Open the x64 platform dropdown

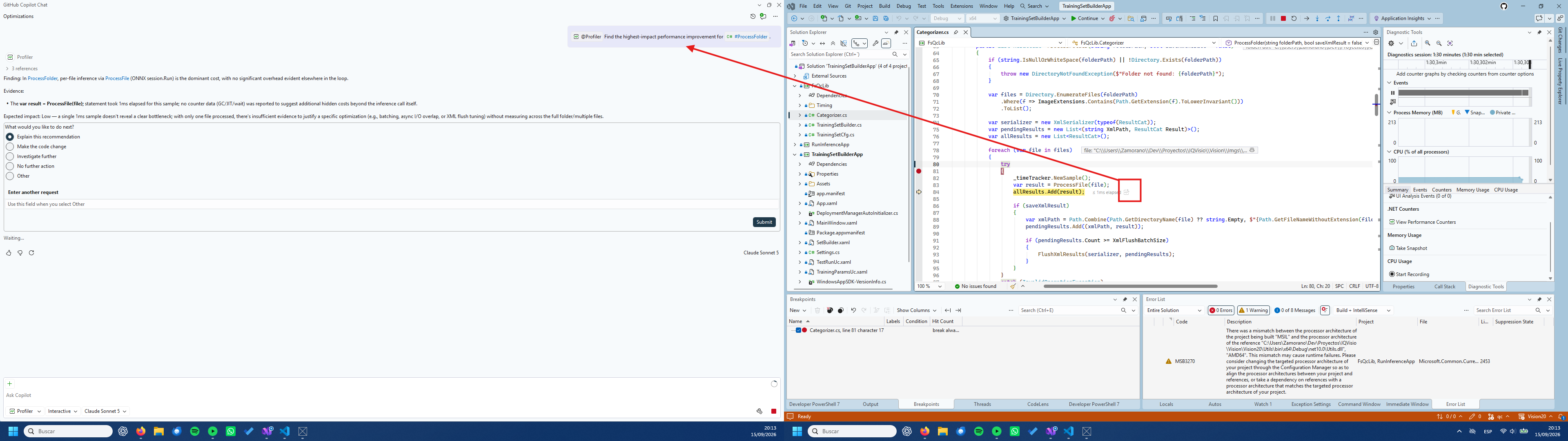[982, 18]
